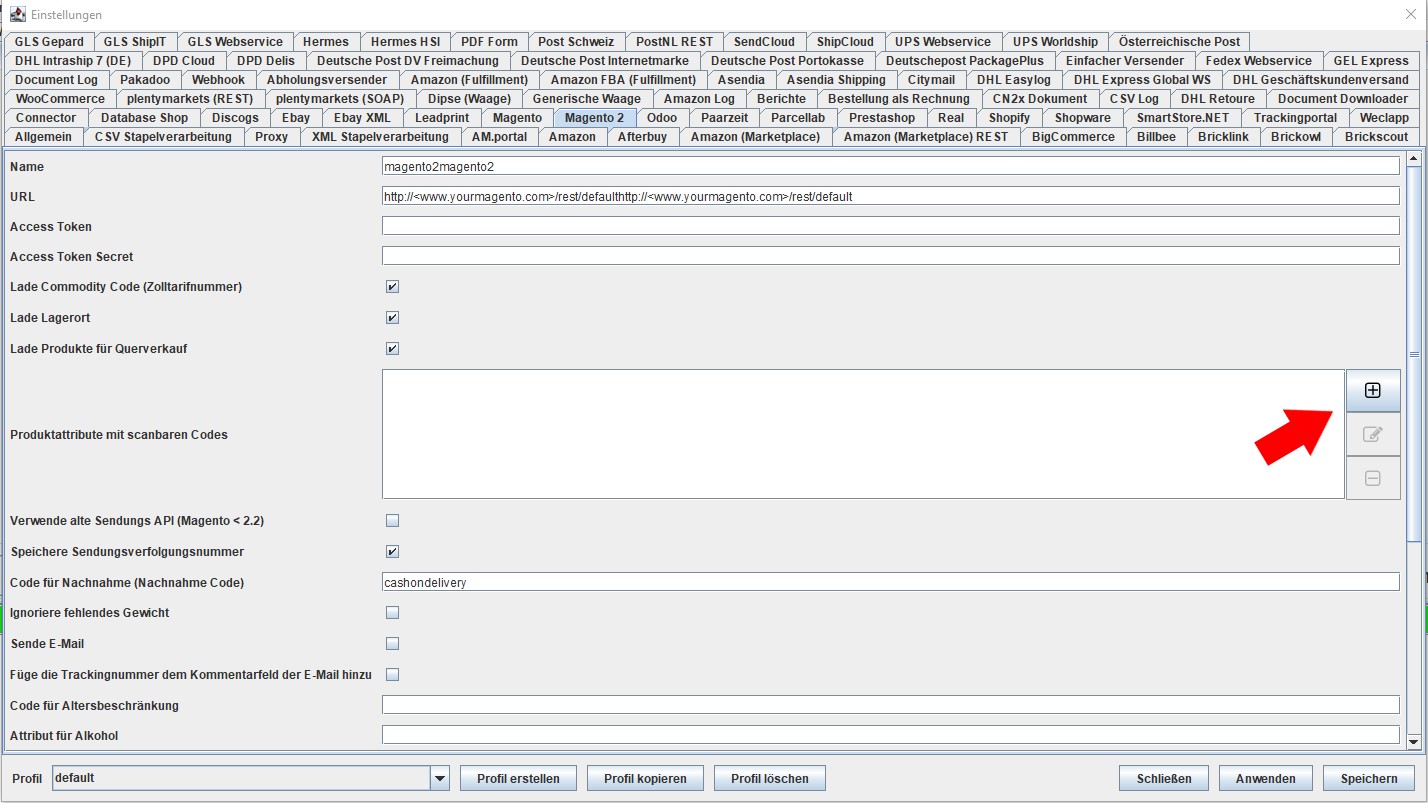Click the Produktattribute mit scanbaren Codes list box
Image resolution: width=1428 pixels, height=803 pixels.
click(863, 434)
